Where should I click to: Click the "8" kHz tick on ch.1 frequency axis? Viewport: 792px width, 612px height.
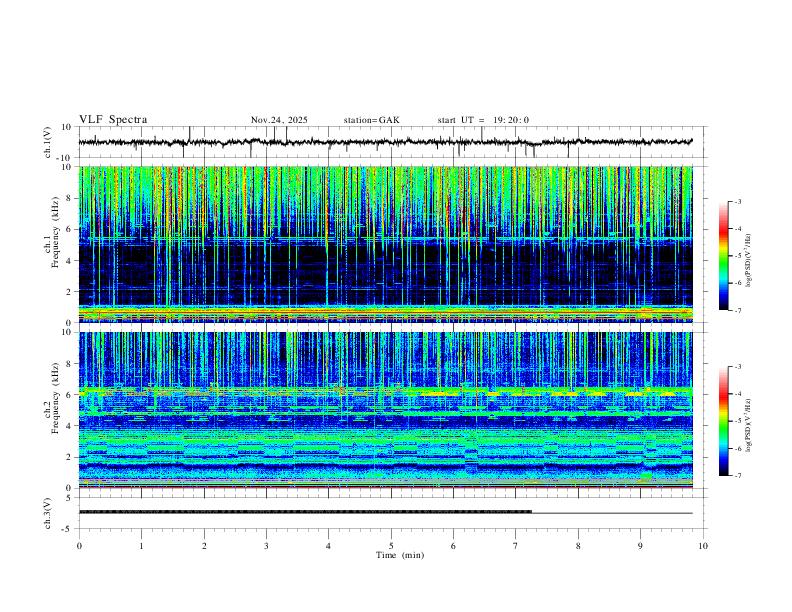[69, 198]
